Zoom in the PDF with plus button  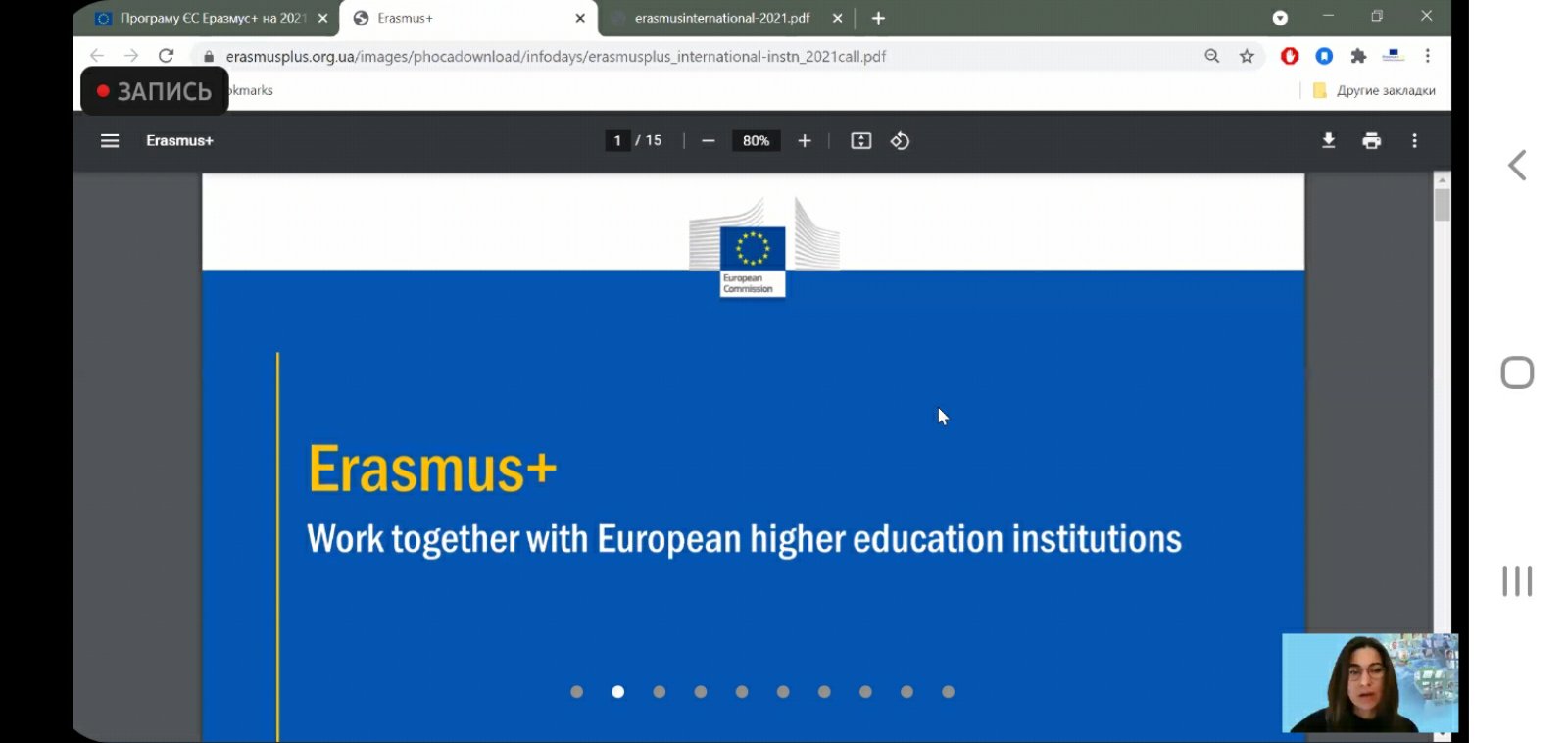[x=805, y=141]
